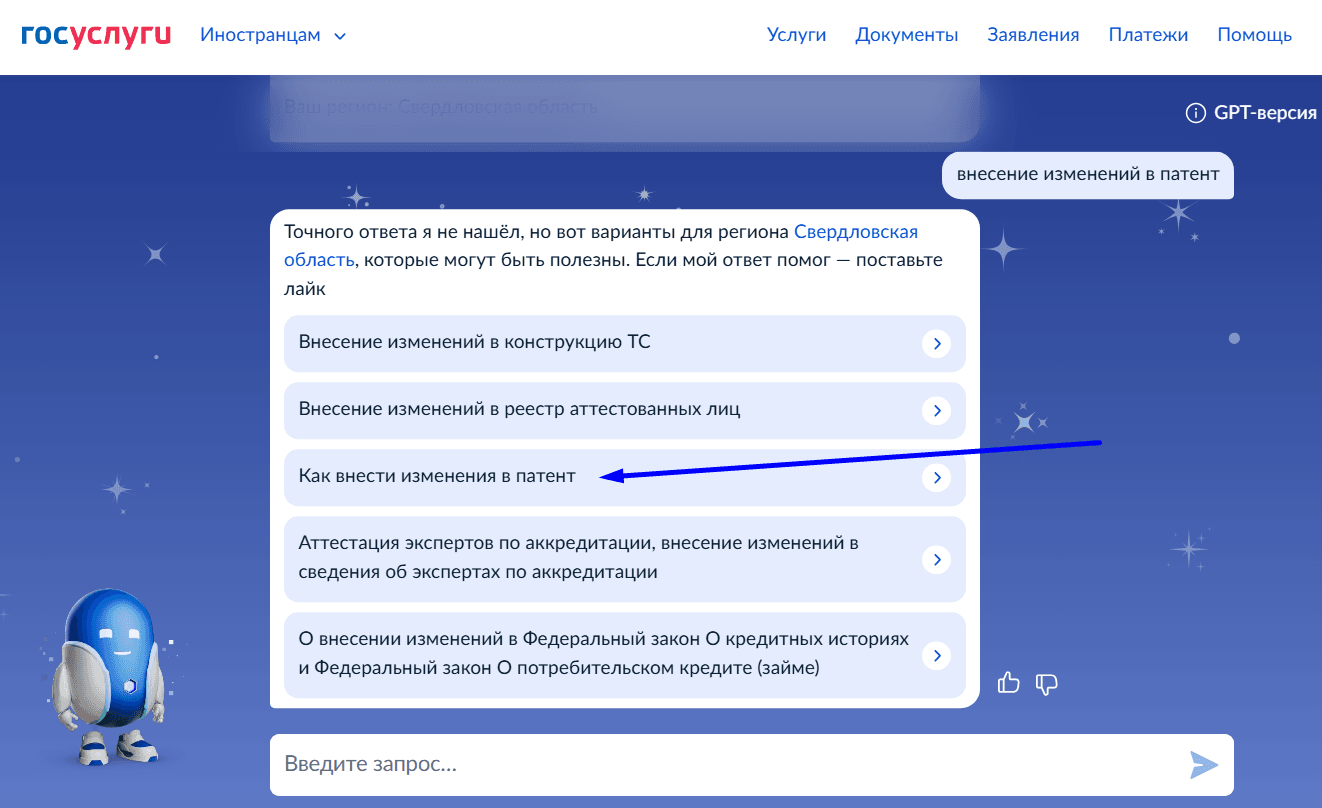Choose the Как внести изменения в патент suggestion
1322x808 pixels.
pyautogui.click(x=437, y=477)
